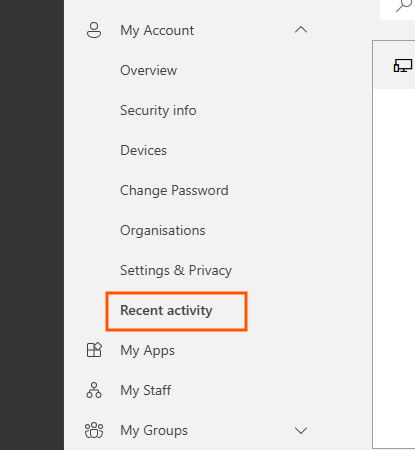Click the My Apps grid icon
Viewport: 415px width, 450px height.
tap(94, 350)
